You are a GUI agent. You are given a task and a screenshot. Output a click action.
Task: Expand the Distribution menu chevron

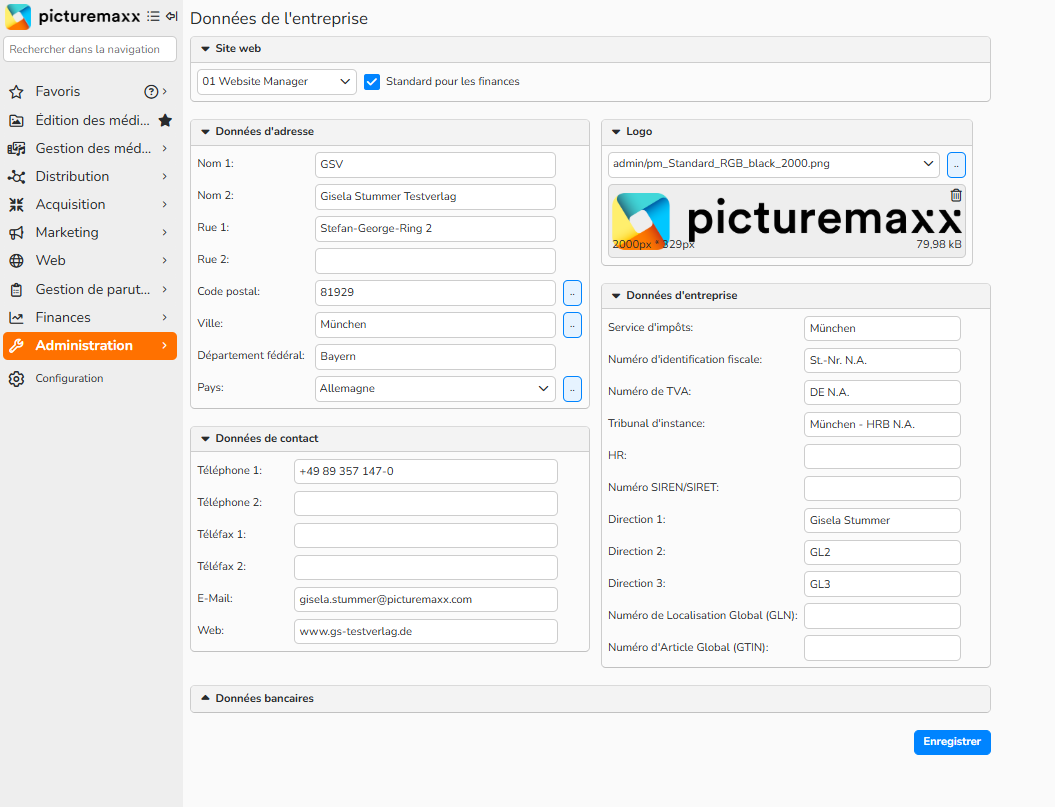165,176
